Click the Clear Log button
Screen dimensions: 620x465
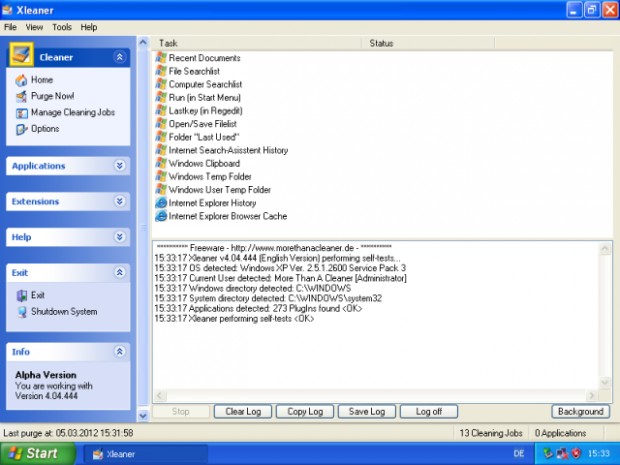[243, 412]
